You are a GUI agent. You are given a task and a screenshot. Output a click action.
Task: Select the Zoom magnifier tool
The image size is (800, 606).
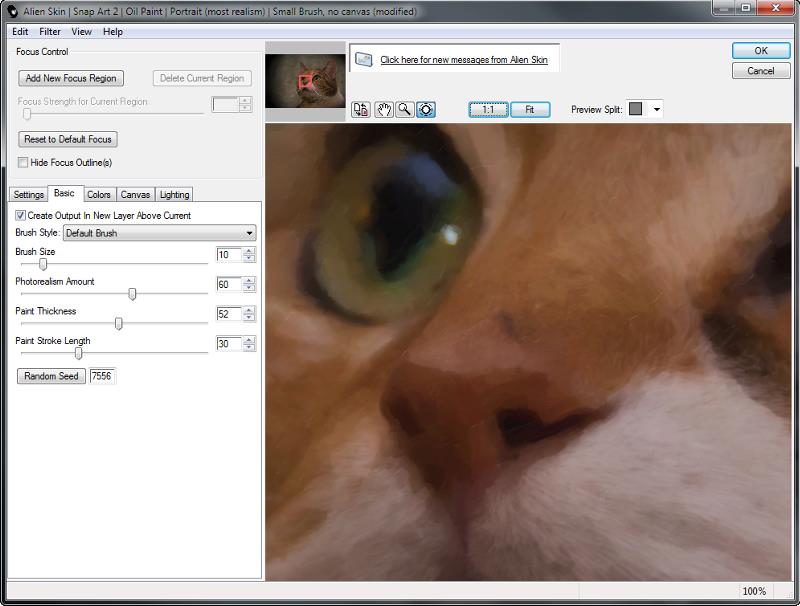pos(405,110)
